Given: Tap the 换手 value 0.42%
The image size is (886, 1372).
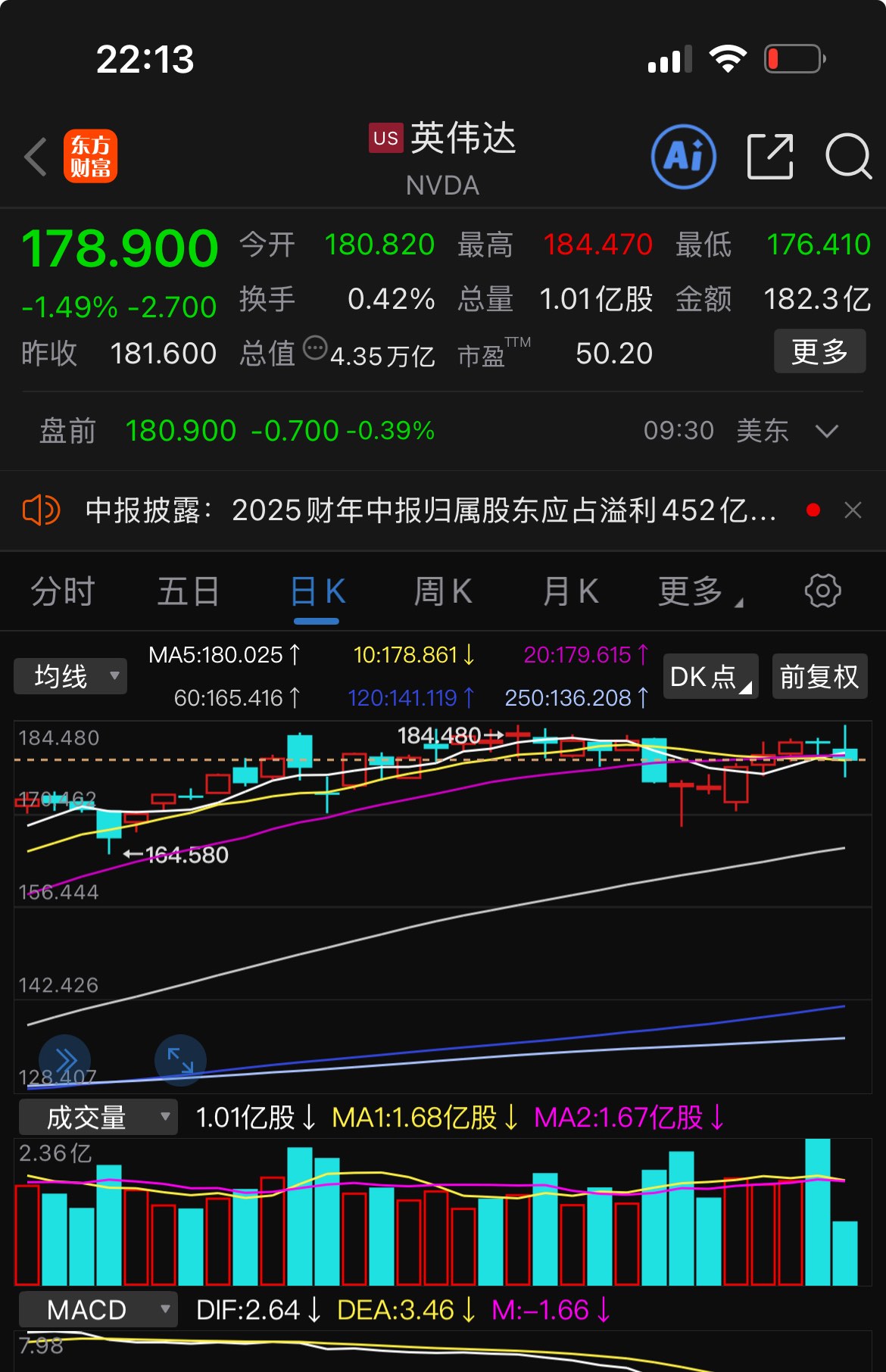Looking at the screenshot, I should pos(391,299).
